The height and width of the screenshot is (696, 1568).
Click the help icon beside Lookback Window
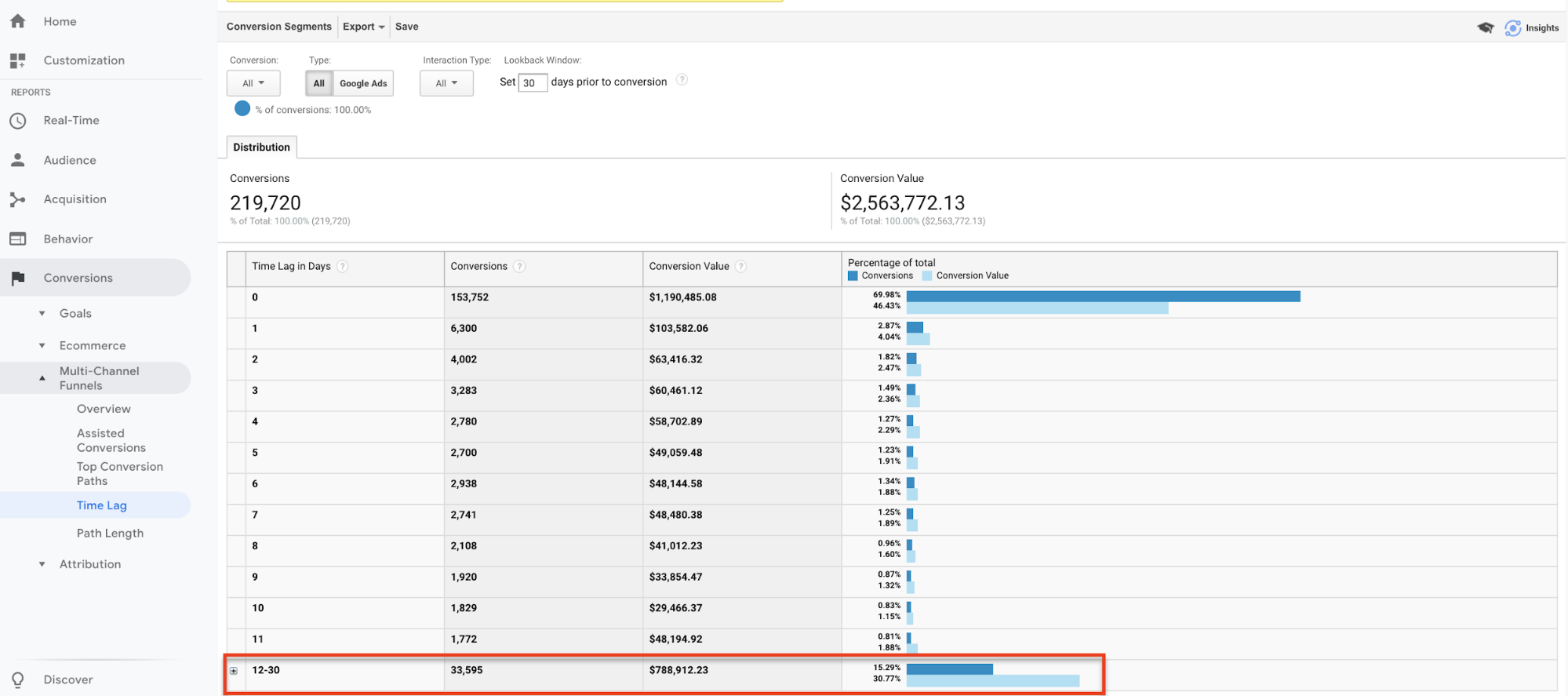(x=682, y=80)
